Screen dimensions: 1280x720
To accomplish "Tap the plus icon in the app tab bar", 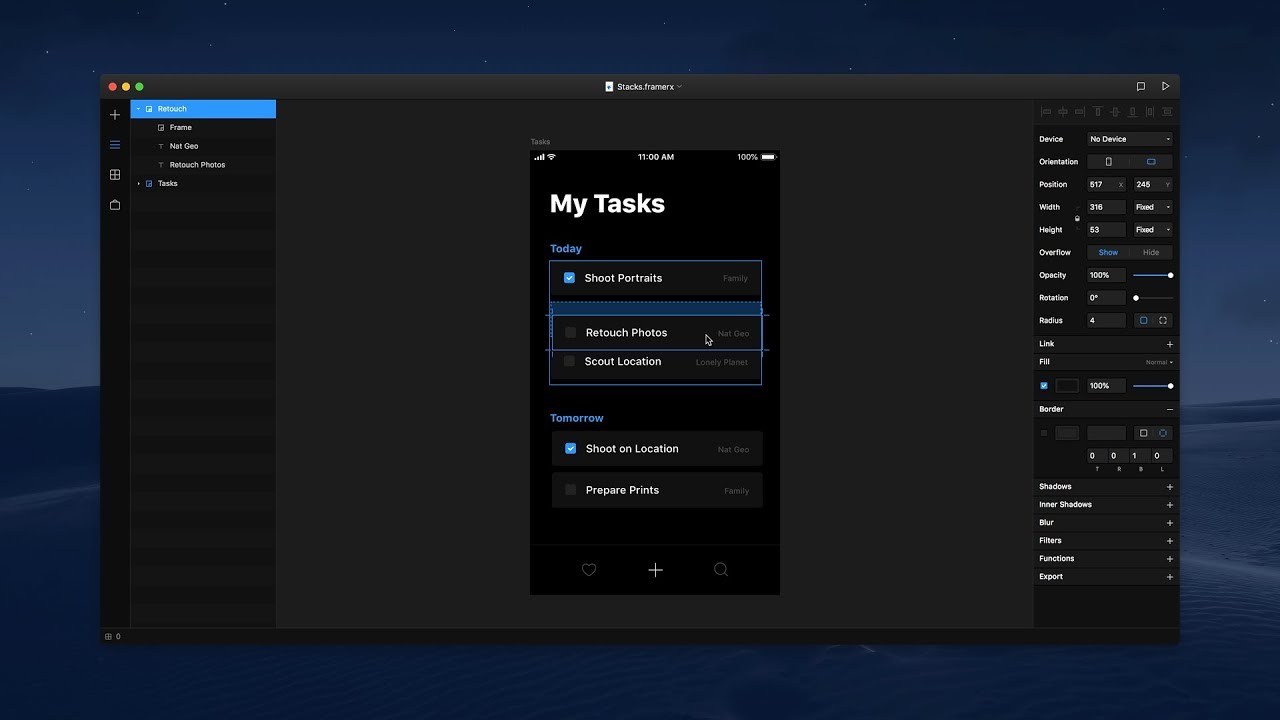I will tap(655, 570).
